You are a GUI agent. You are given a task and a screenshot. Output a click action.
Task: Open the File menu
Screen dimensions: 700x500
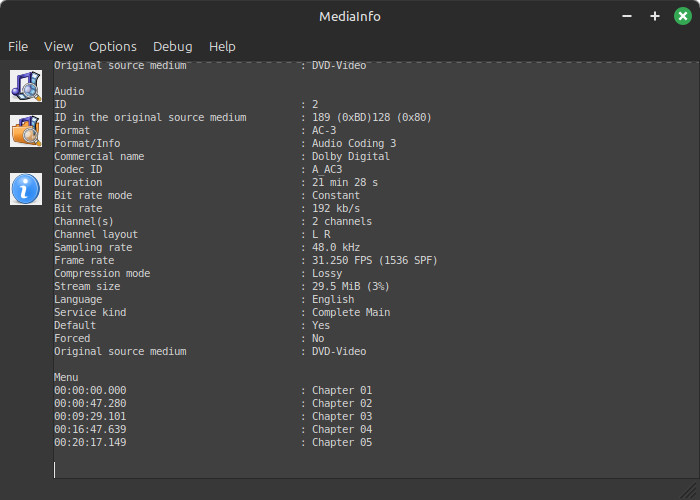click(18, 46)
